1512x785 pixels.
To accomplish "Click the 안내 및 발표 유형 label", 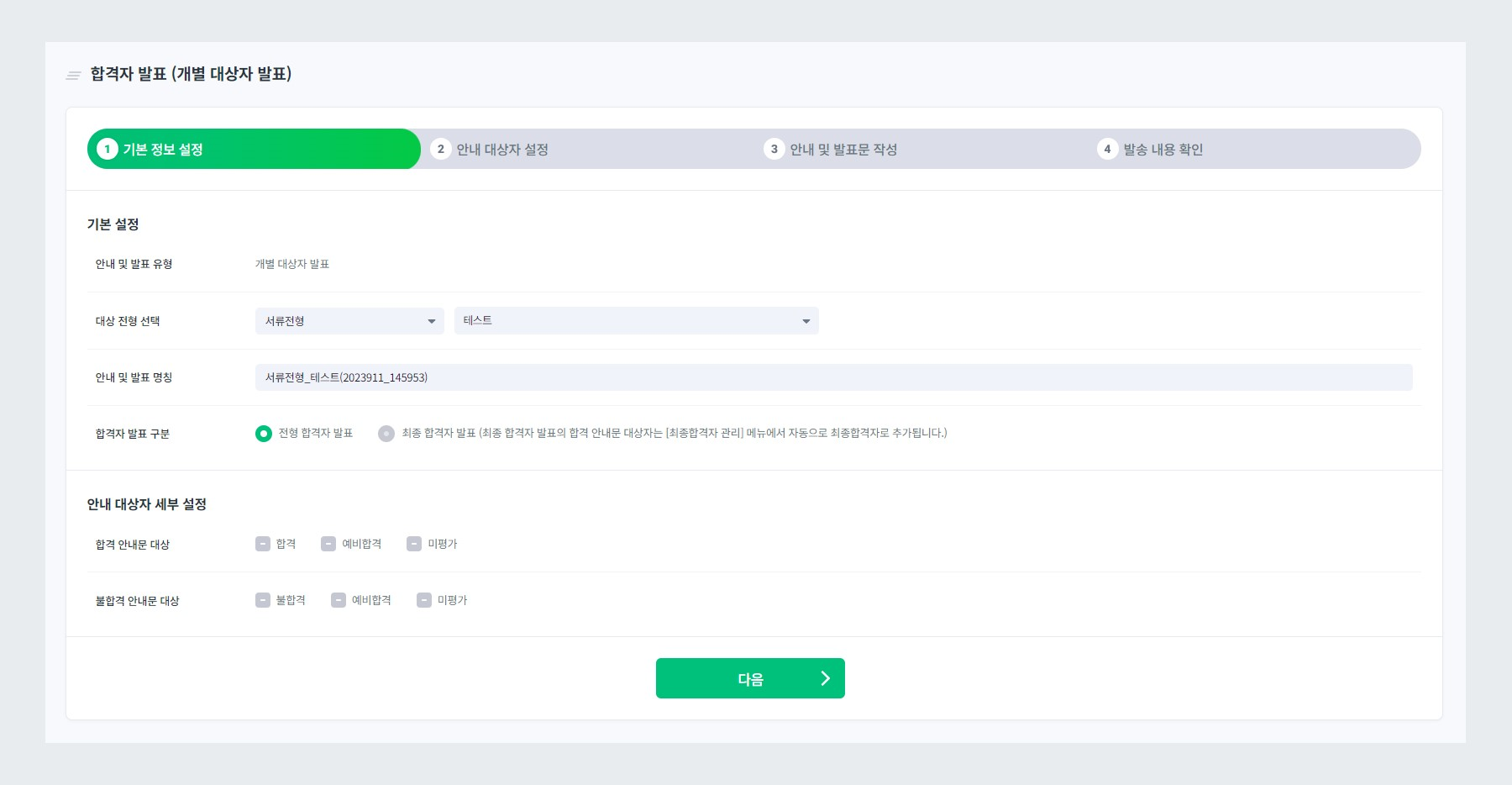I will click(134, 264).
